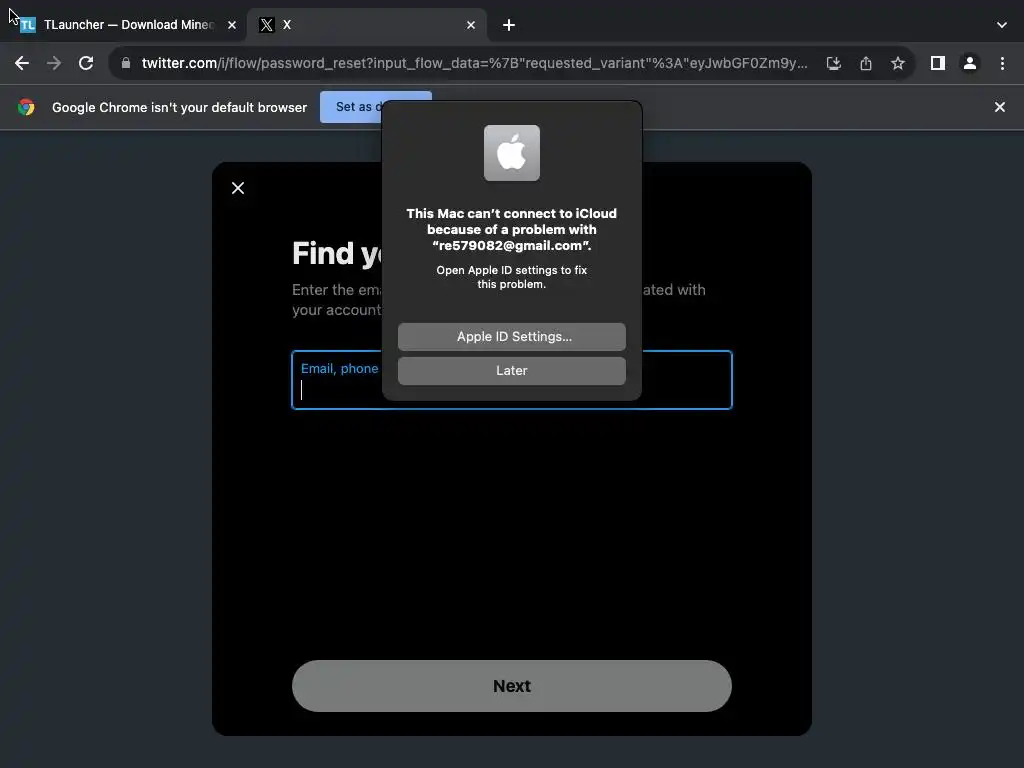Close the Find your account modal
This screenshot has height=768, width=1024.
click(238, 188)
